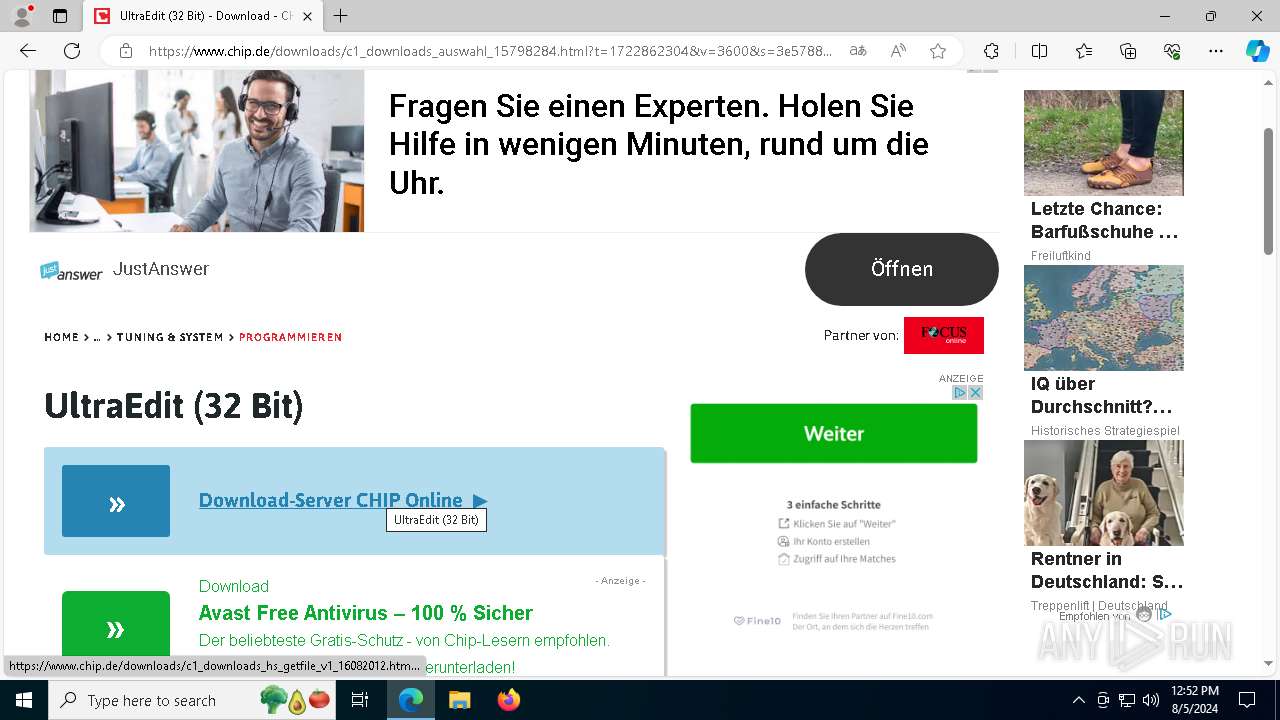Open the JustAnswer logo link
This screenshot has width=1280, height=720.
click(x=71, y=270)
